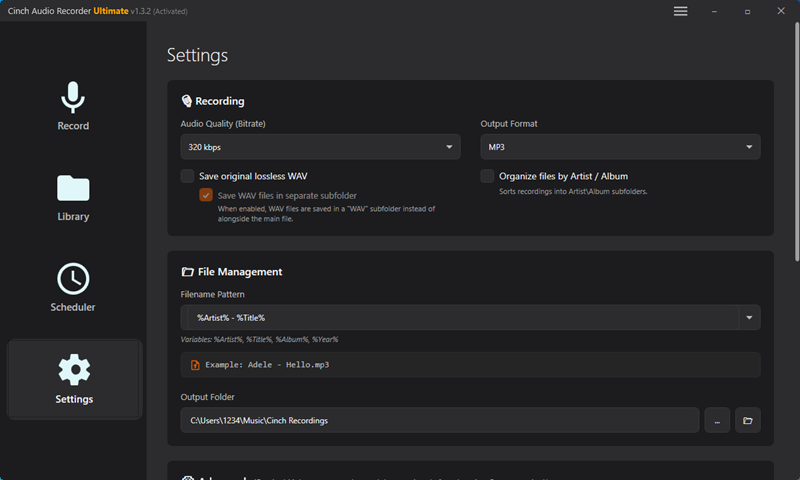This screenshot has width=800, height=480.
Task: Enable Save original lossless WAV
Action: [x=187, y=176]
